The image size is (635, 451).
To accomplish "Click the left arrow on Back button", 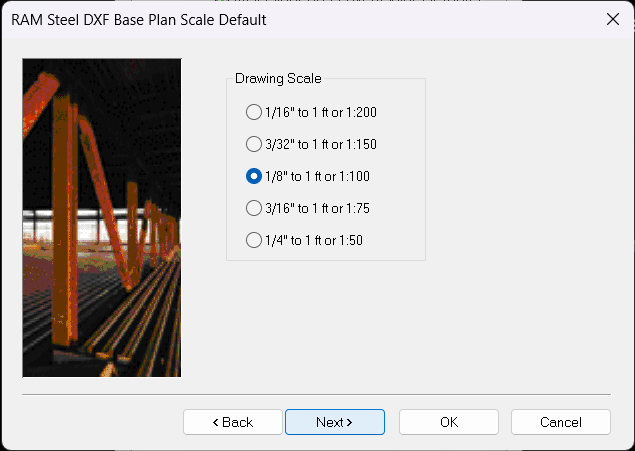I will [x=215, y=422].
